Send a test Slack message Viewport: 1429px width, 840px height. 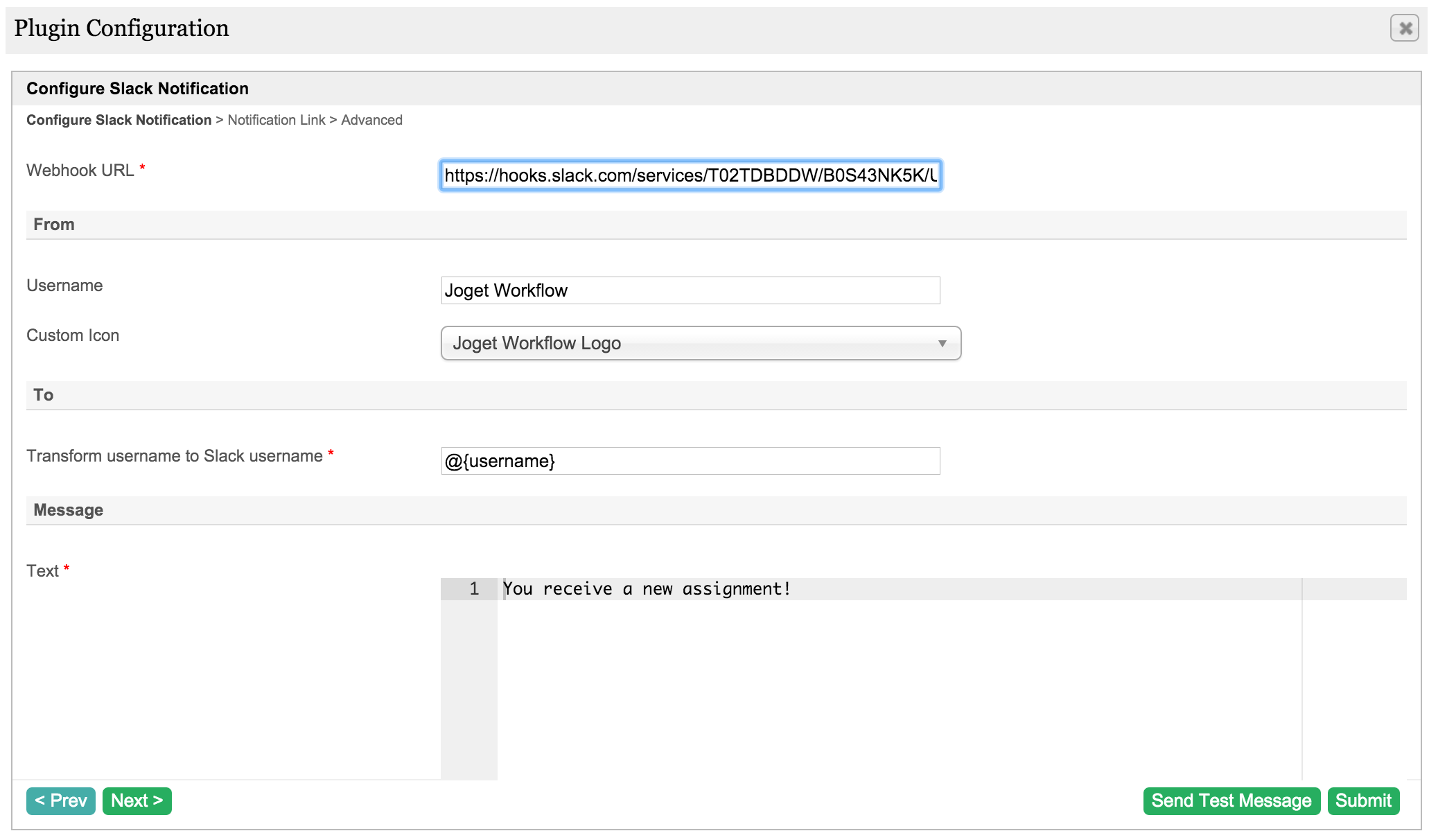point(1231,800)
